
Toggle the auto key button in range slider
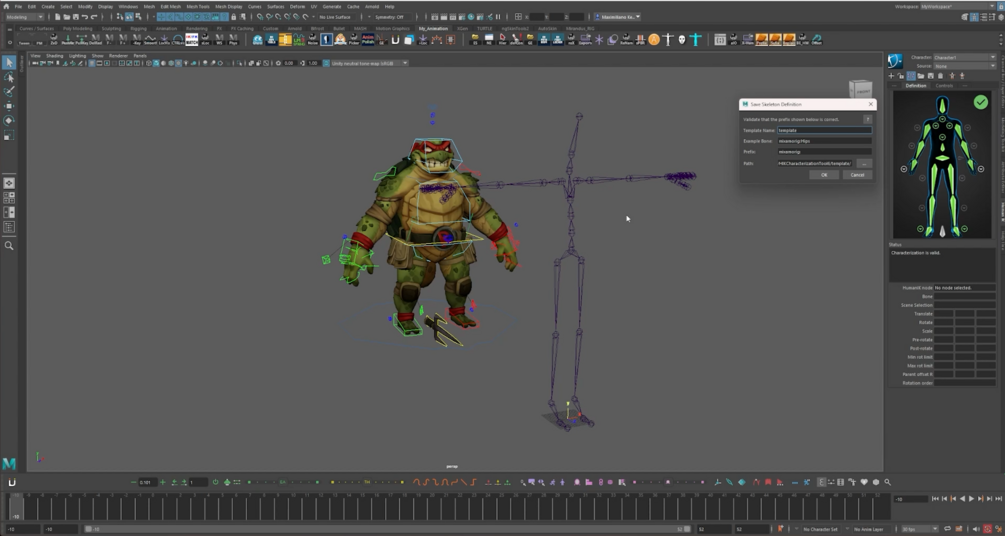987,529
